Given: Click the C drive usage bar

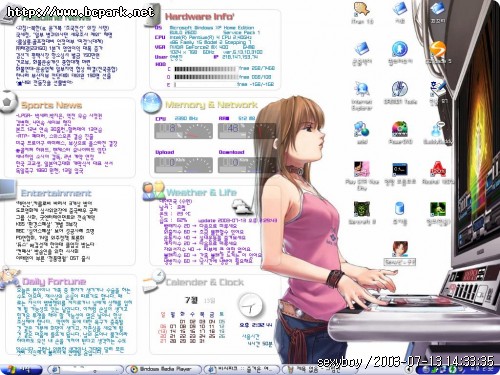Looking at the screenshot, I should (205, 69).
